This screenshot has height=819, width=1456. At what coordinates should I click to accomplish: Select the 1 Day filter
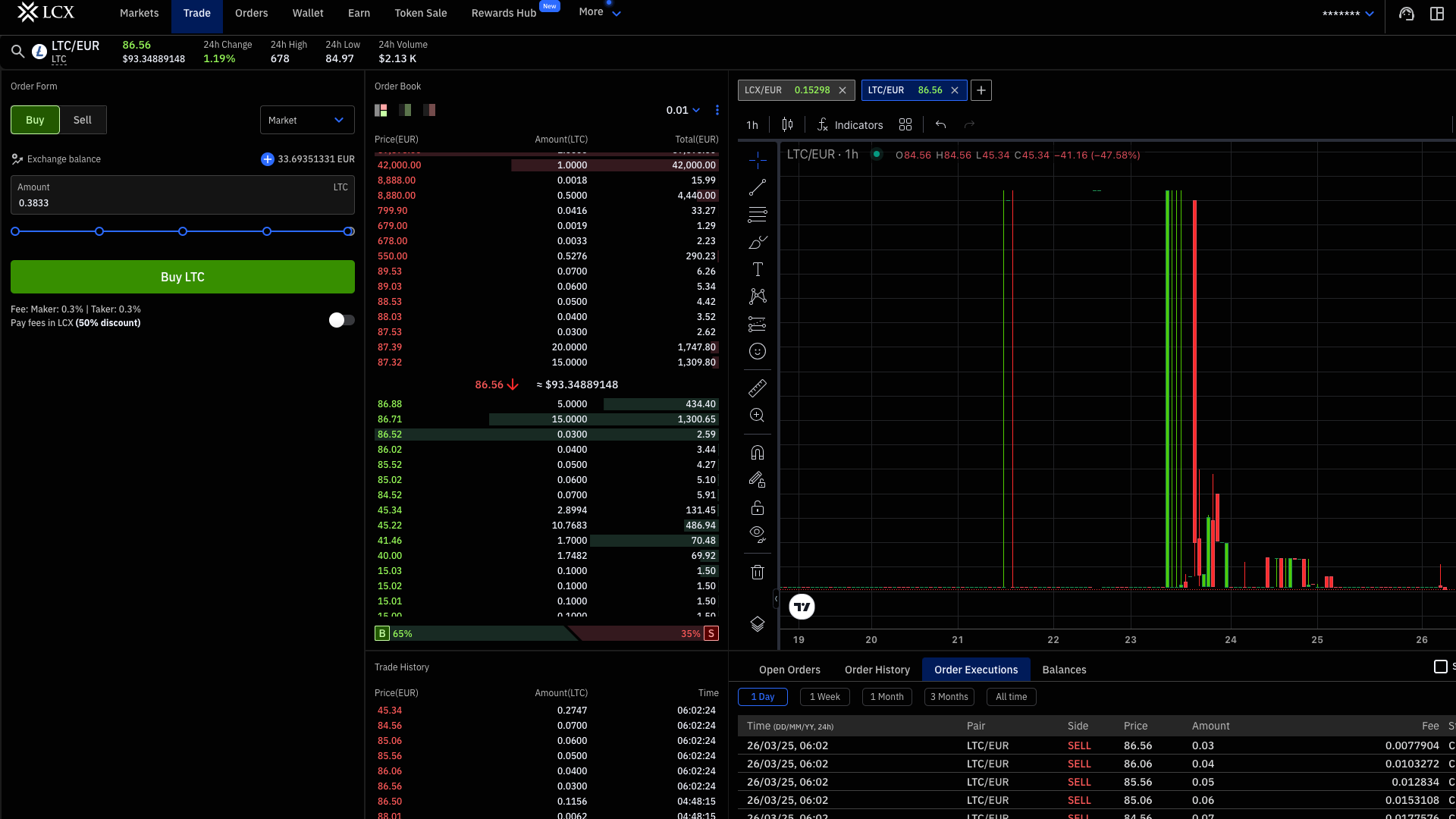(x=763, y=697)
